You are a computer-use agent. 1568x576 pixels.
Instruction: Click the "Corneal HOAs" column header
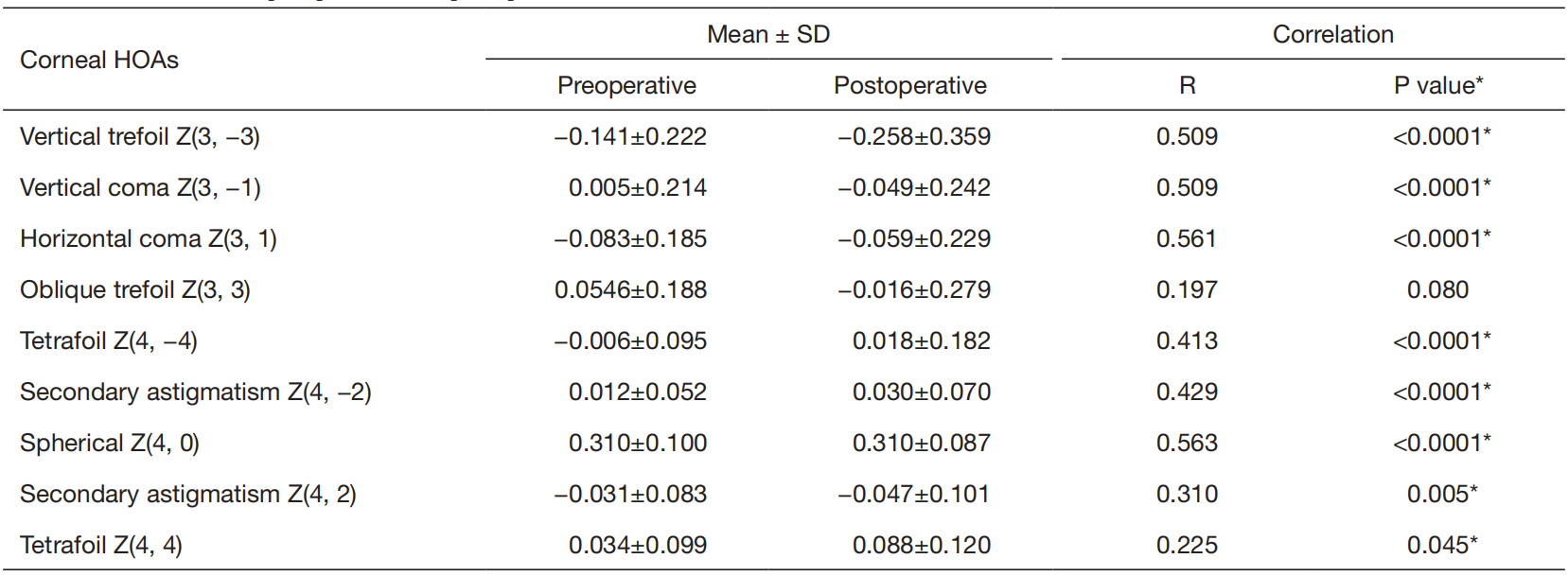coord(99,60)
